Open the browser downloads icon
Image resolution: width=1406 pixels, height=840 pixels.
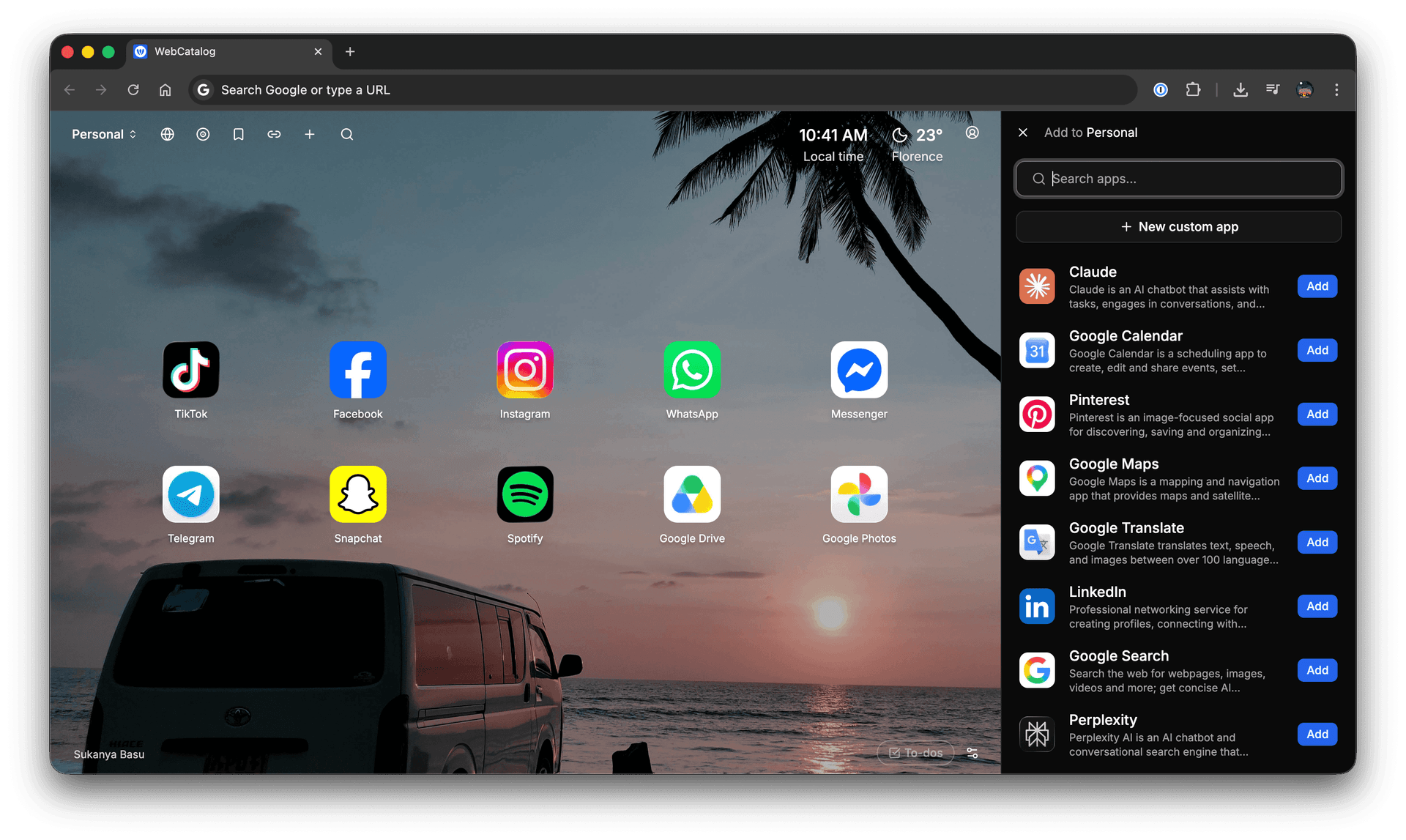pyautogui.click(x=1240, y=89)
